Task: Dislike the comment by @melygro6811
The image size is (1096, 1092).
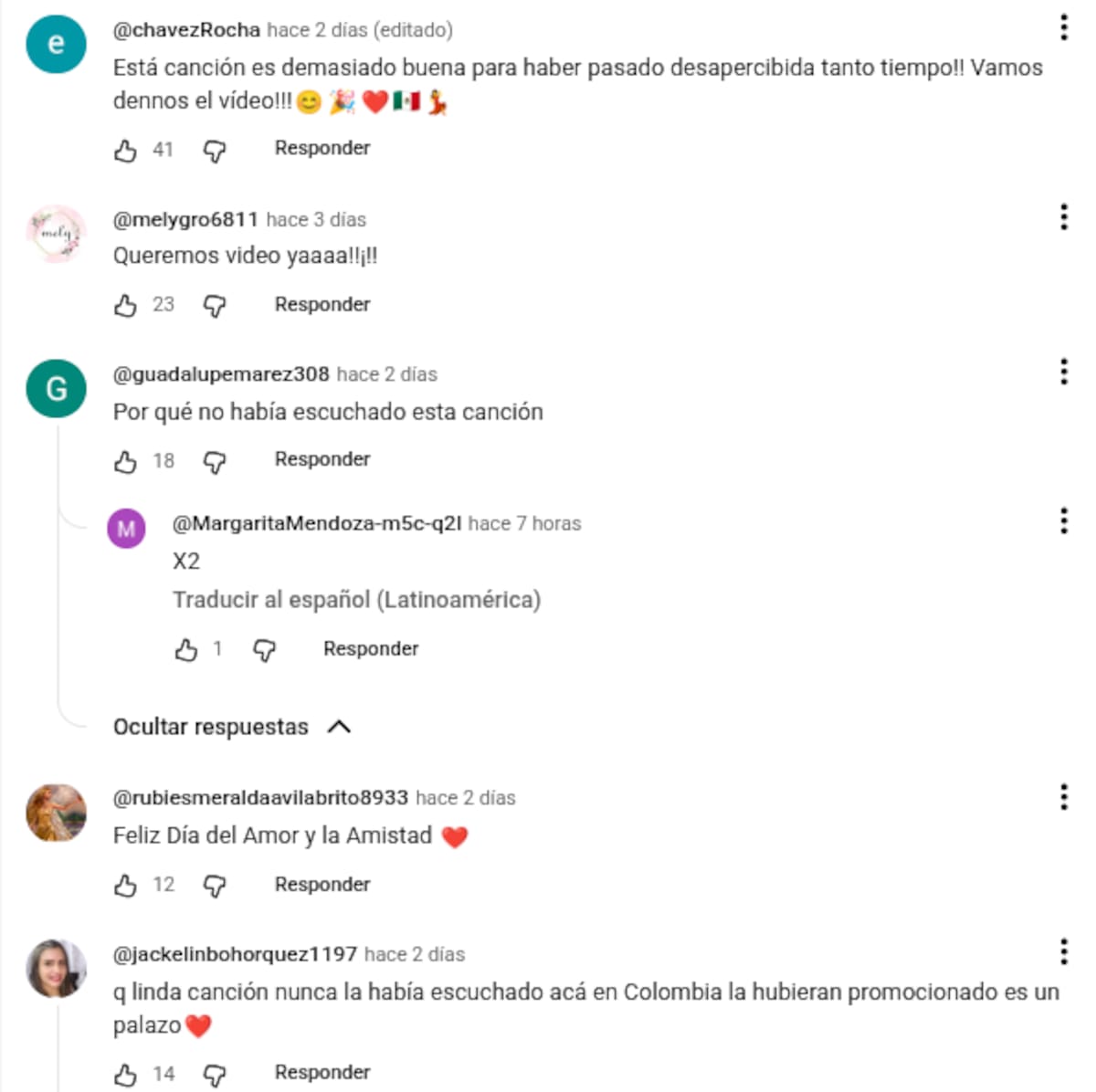Action: tap(215, 306)
